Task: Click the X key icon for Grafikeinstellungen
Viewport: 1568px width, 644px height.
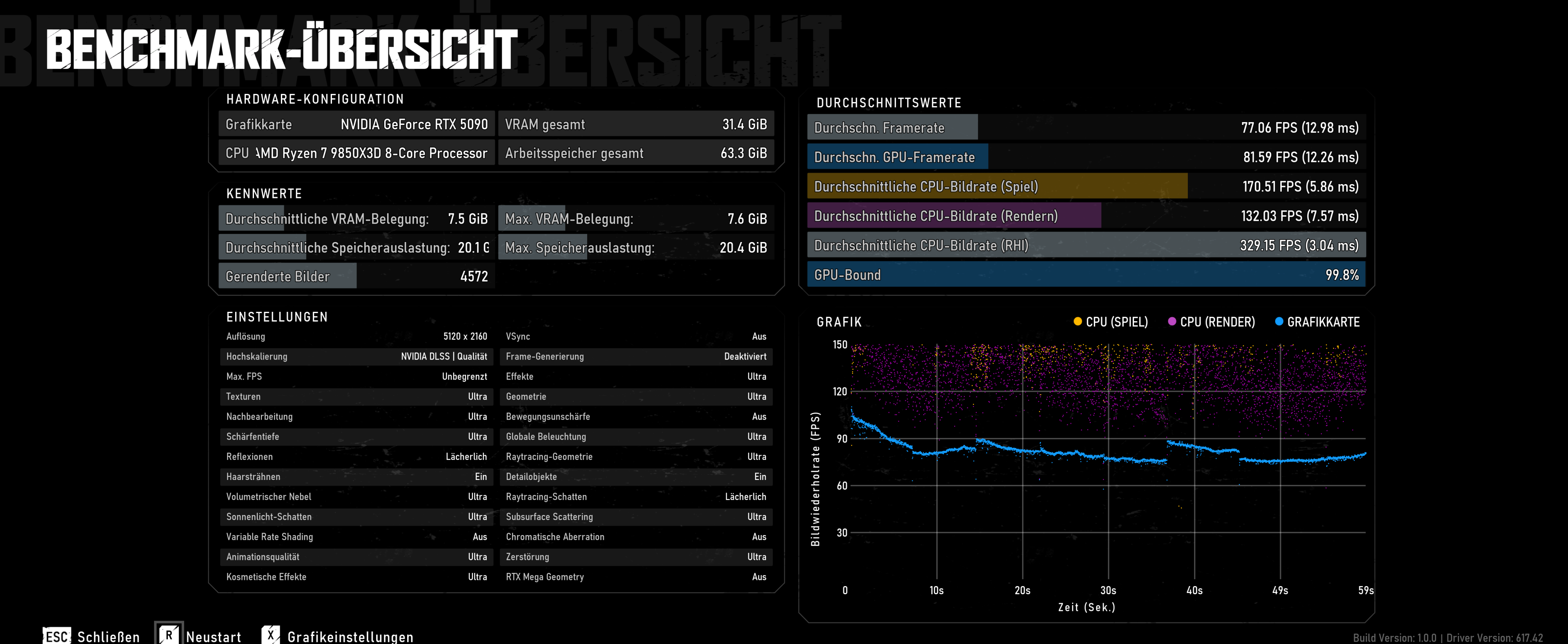Action: pos(271,634)
